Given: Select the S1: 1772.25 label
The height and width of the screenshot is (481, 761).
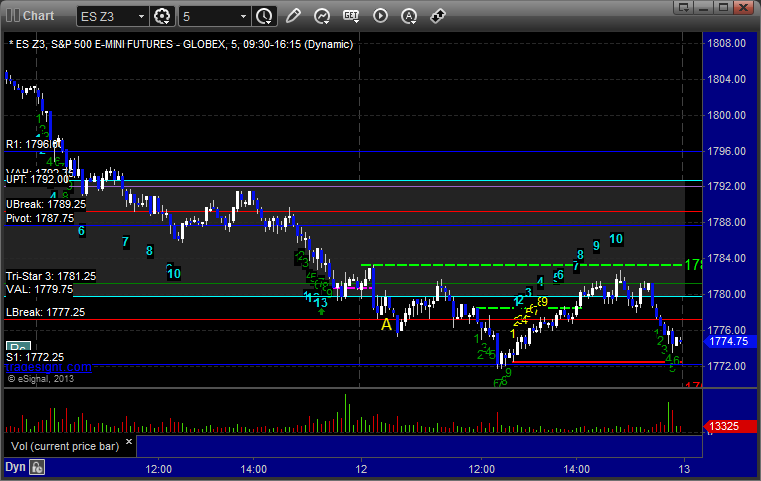Looking at the screenshot, I should tap(34, 357).
